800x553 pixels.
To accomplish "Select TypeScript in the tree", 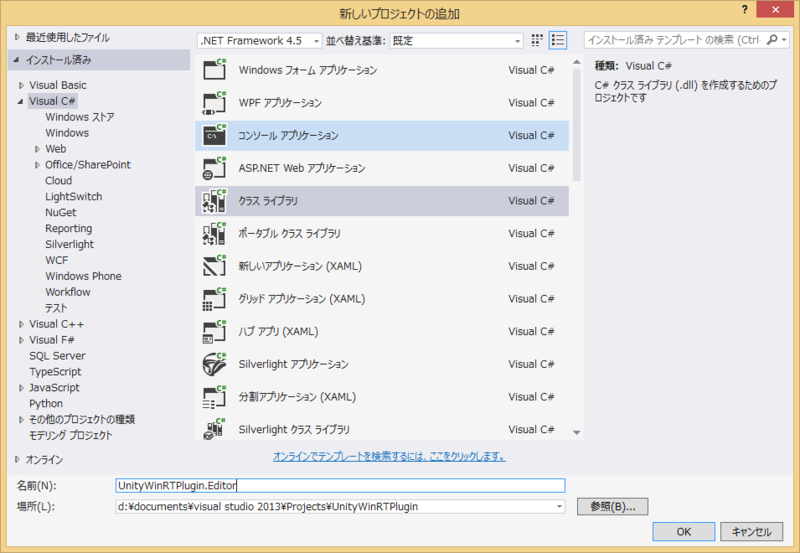I will point(55,371).
